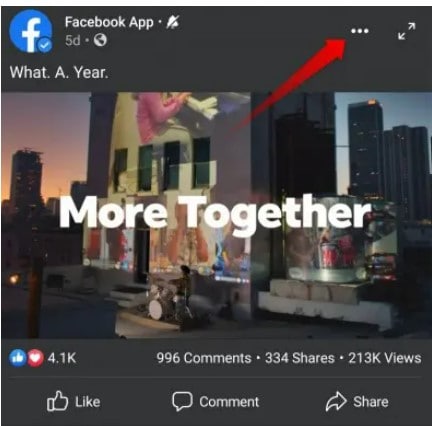
Task: View the red heart reaction icon
Action: [x=35, y=358]
